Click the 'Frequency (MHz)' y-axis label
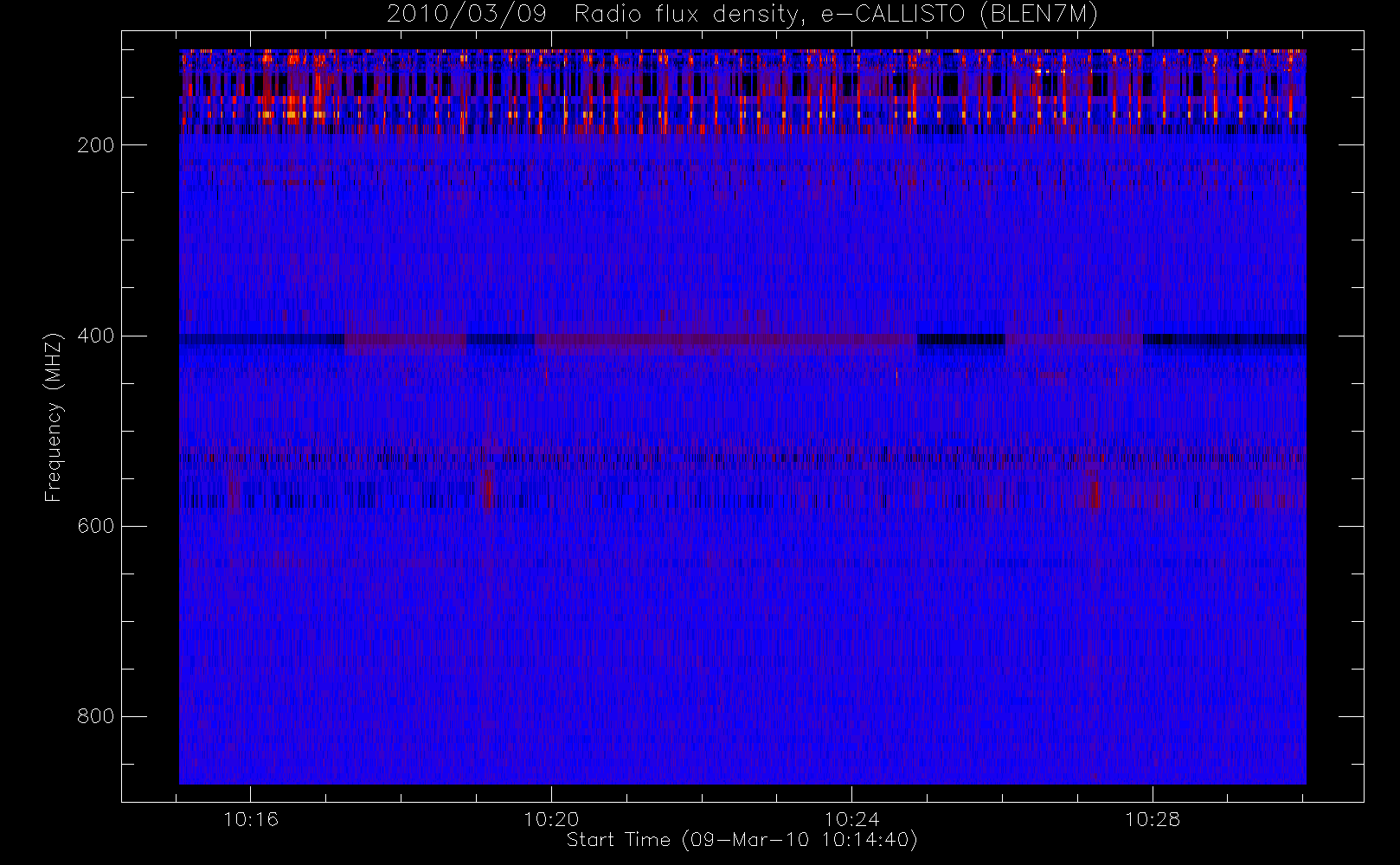Viewport: 1400px width, 865px height. click(x=54, y=417)
